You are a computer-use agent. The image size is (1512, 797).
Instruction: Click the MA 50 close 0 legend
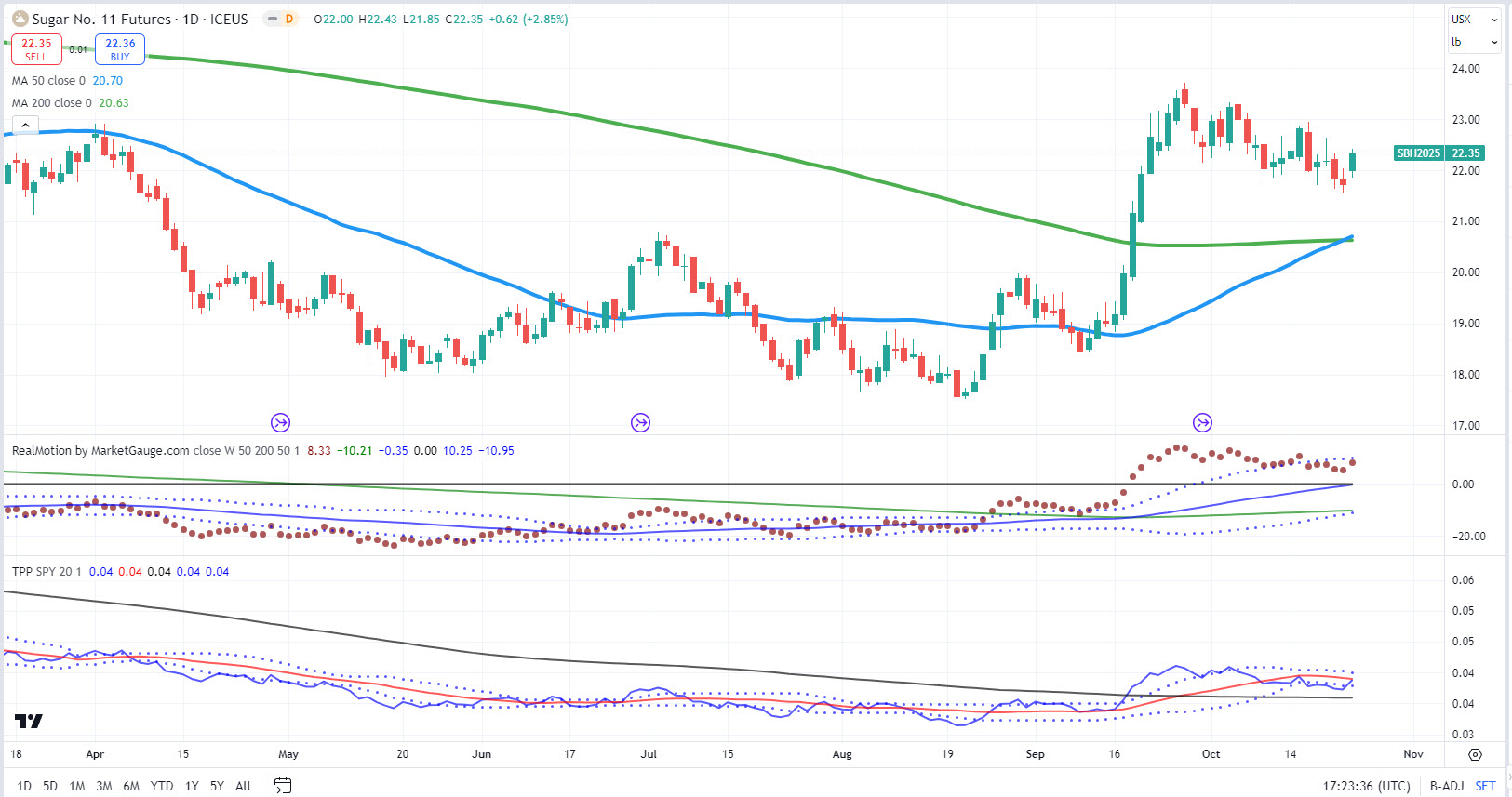(x=48, y=81)
